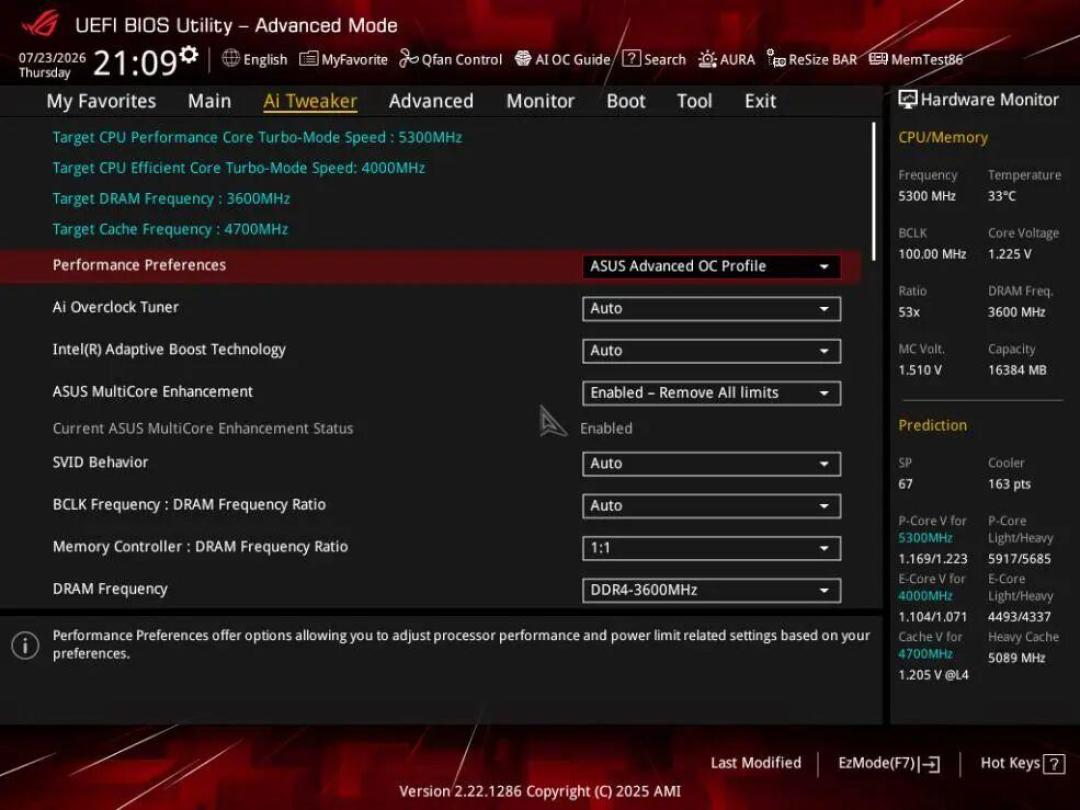Viewport: 1080px width, 810px height.
Task: Open the Tool tab
Action: (694, 101)
